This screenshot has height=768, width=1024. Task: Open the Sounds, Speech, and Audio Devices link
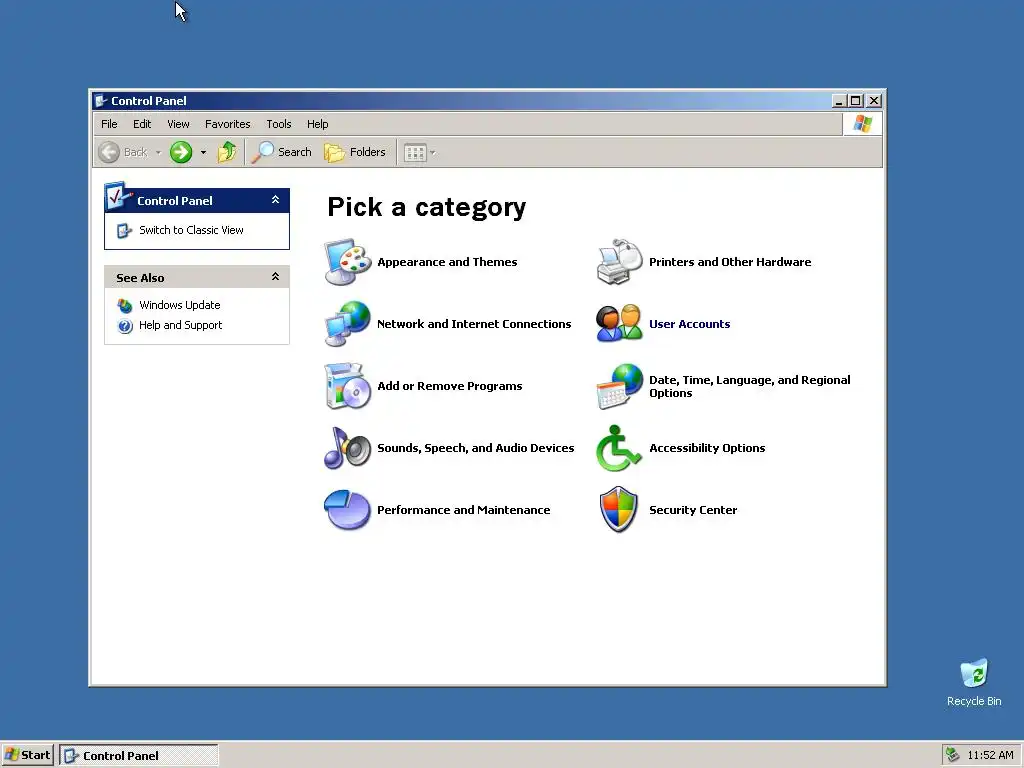pyautogui.click(x=476, y=448)
